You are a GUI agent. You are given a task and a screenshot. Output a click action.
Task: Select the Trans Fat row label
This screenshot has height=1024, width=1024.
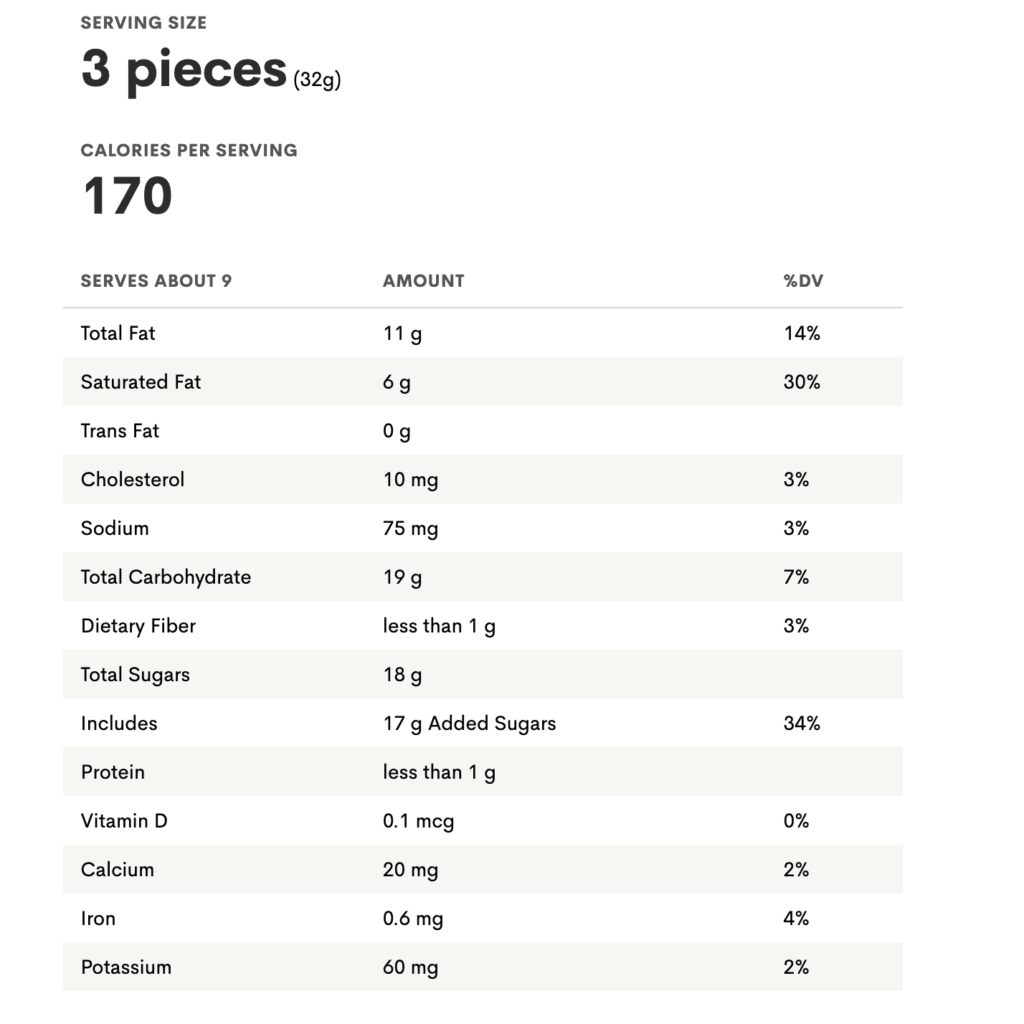click(120, 431)
